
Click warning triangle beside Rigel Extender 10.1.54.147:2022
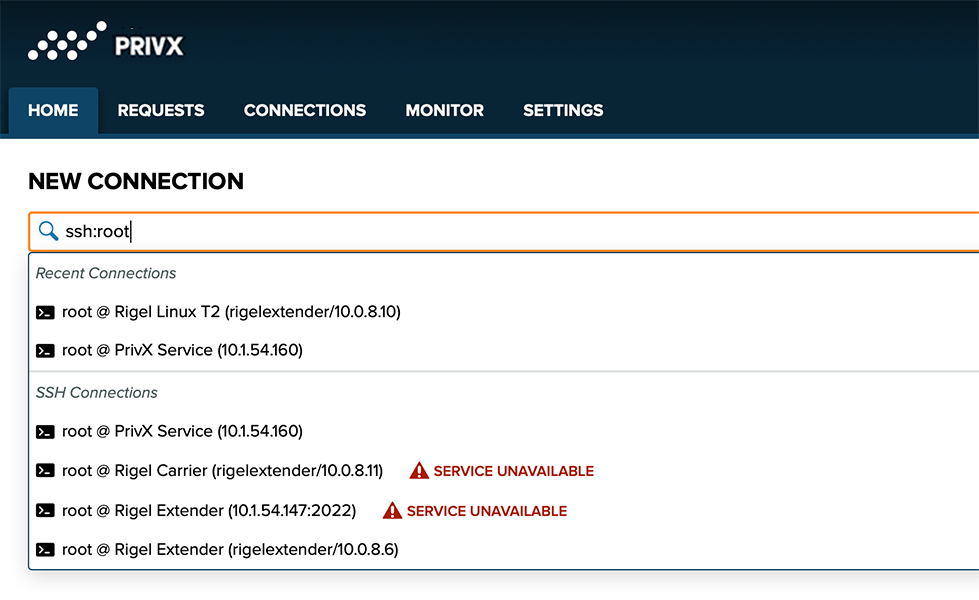pyautogui.click(x=392, y=511)
